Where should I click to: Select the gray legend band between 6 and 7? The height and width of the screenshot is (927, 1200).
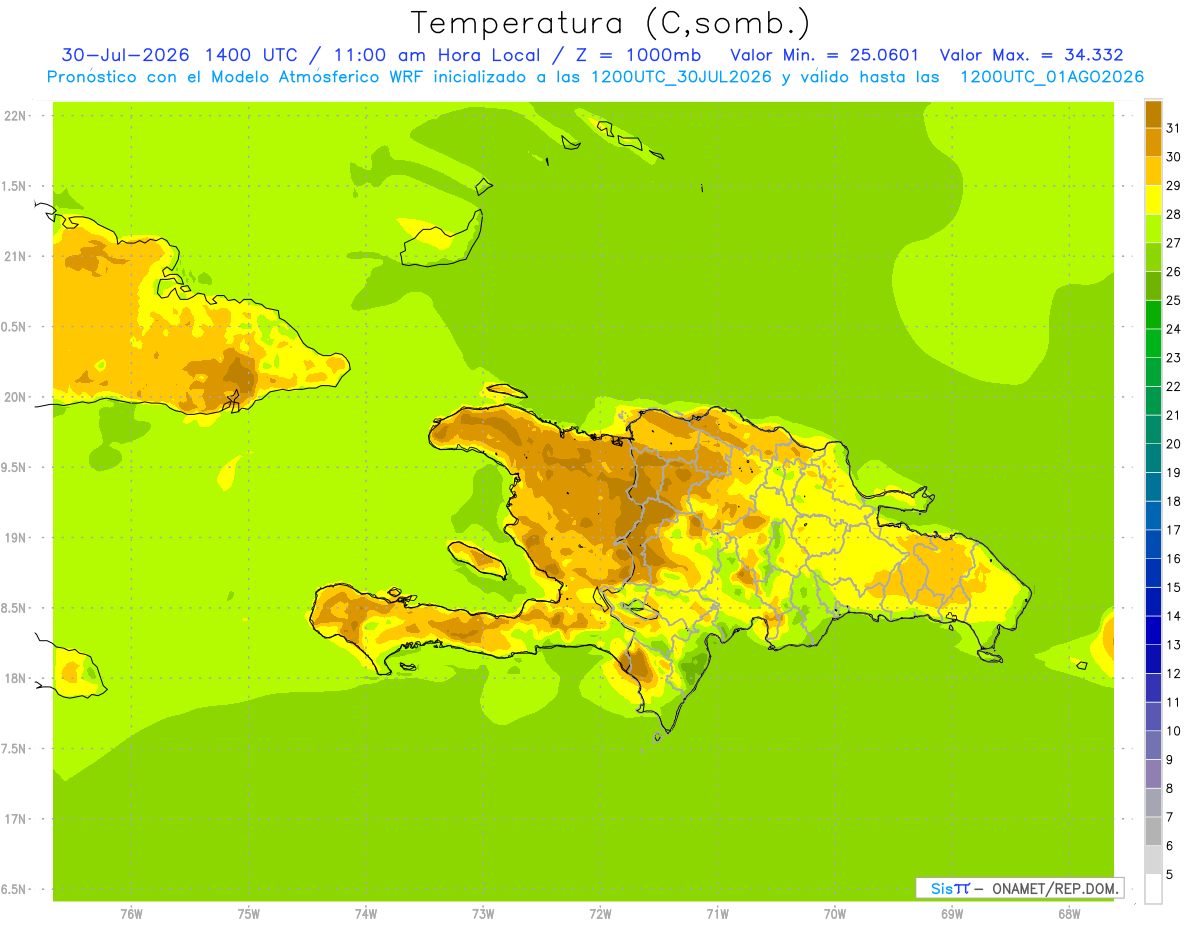pos(1153,831)
